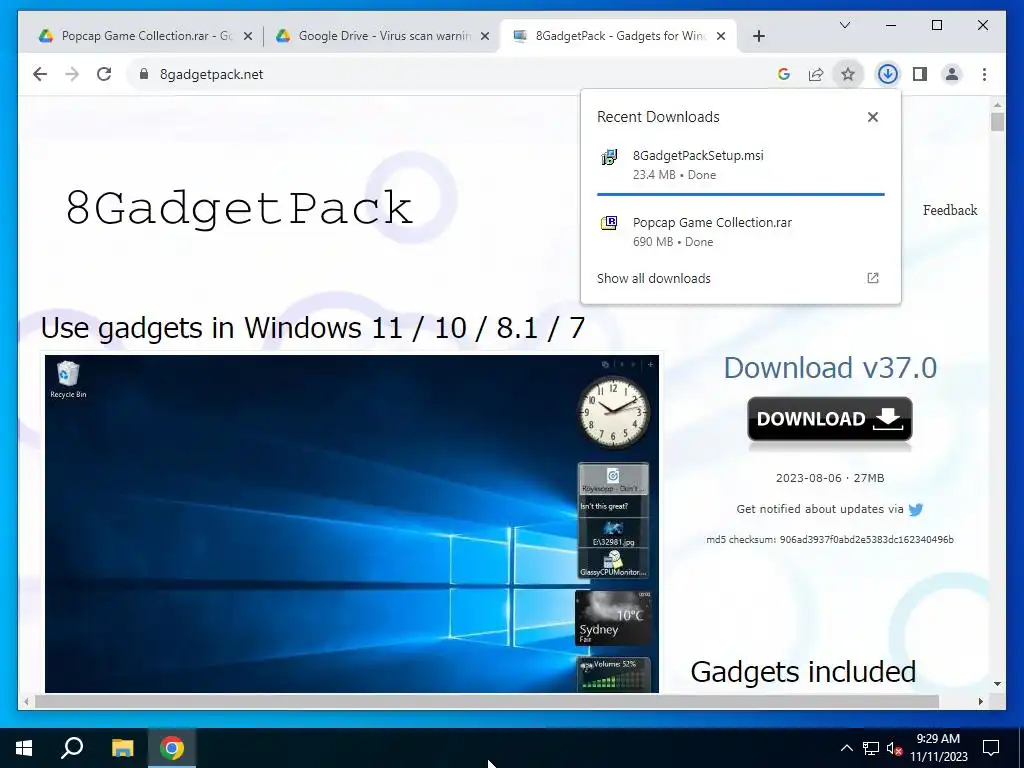This screenshot has height=768, width=1024.
Task: Bookmark this page with the star icon
Action: 848,74
